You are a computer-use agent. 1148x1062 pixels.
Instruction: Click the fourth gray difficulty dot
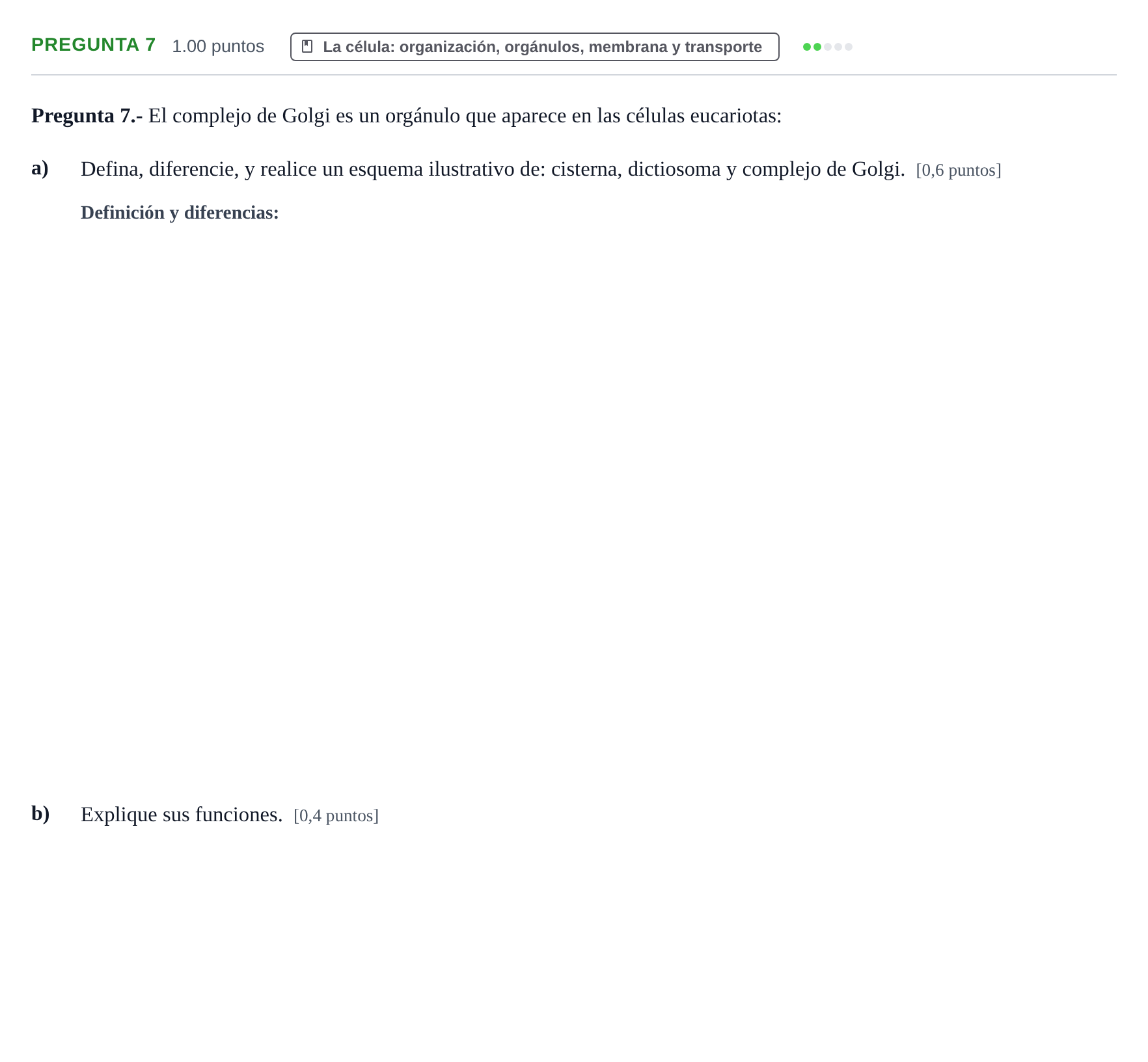[x=838, y=47]
